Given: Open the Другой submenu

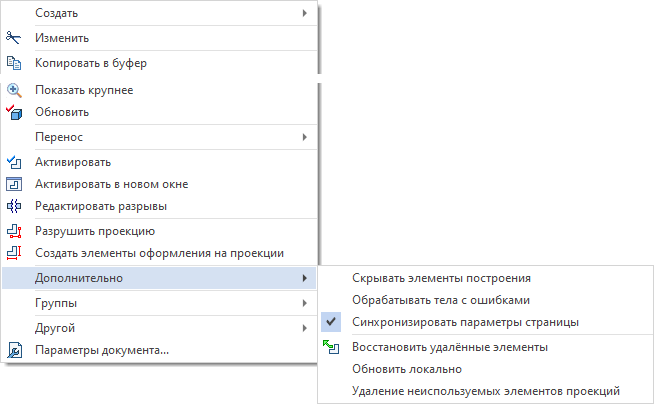Looking at the screenshot, I should [304, 328].
